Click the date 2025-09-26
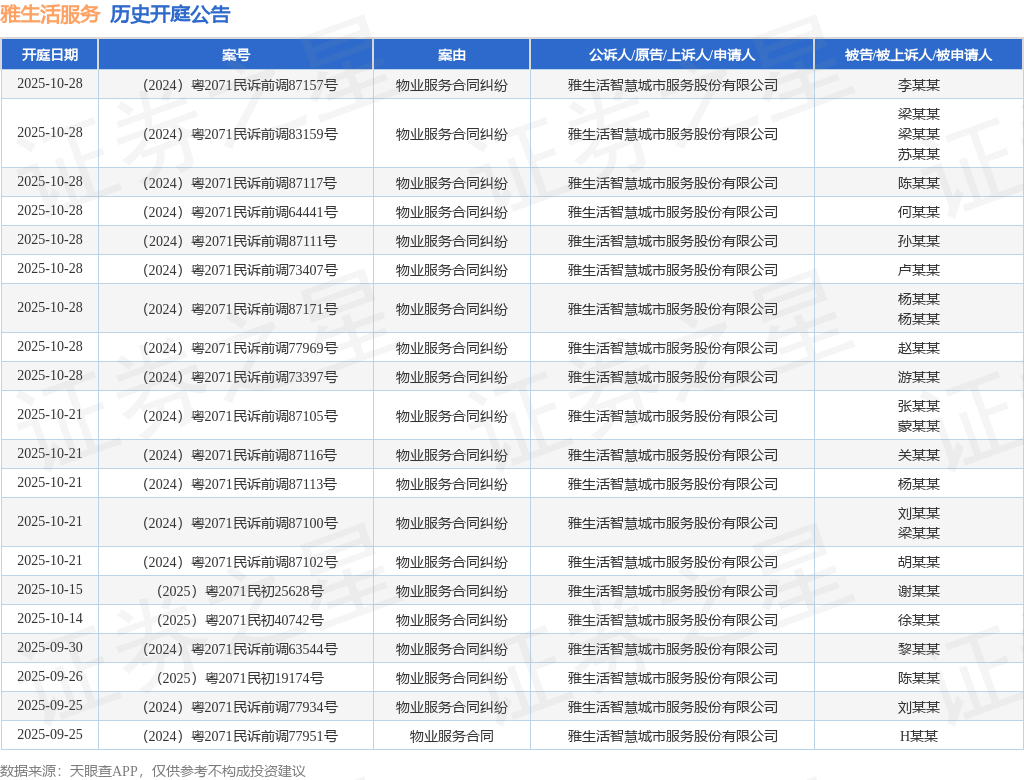 (50, 677)
